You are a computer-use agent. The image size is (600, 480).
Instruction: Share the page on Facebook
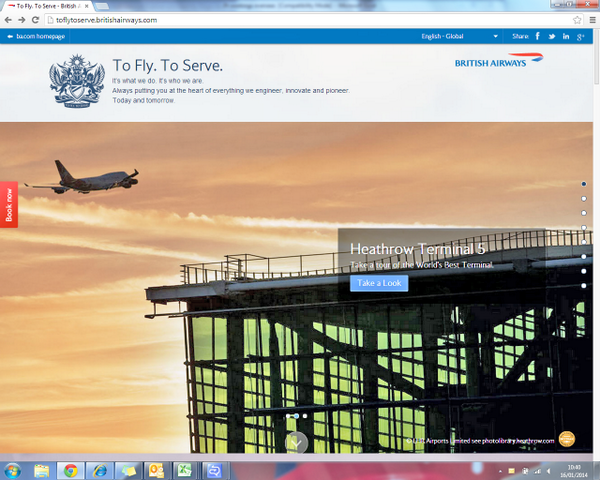(538, 36)
